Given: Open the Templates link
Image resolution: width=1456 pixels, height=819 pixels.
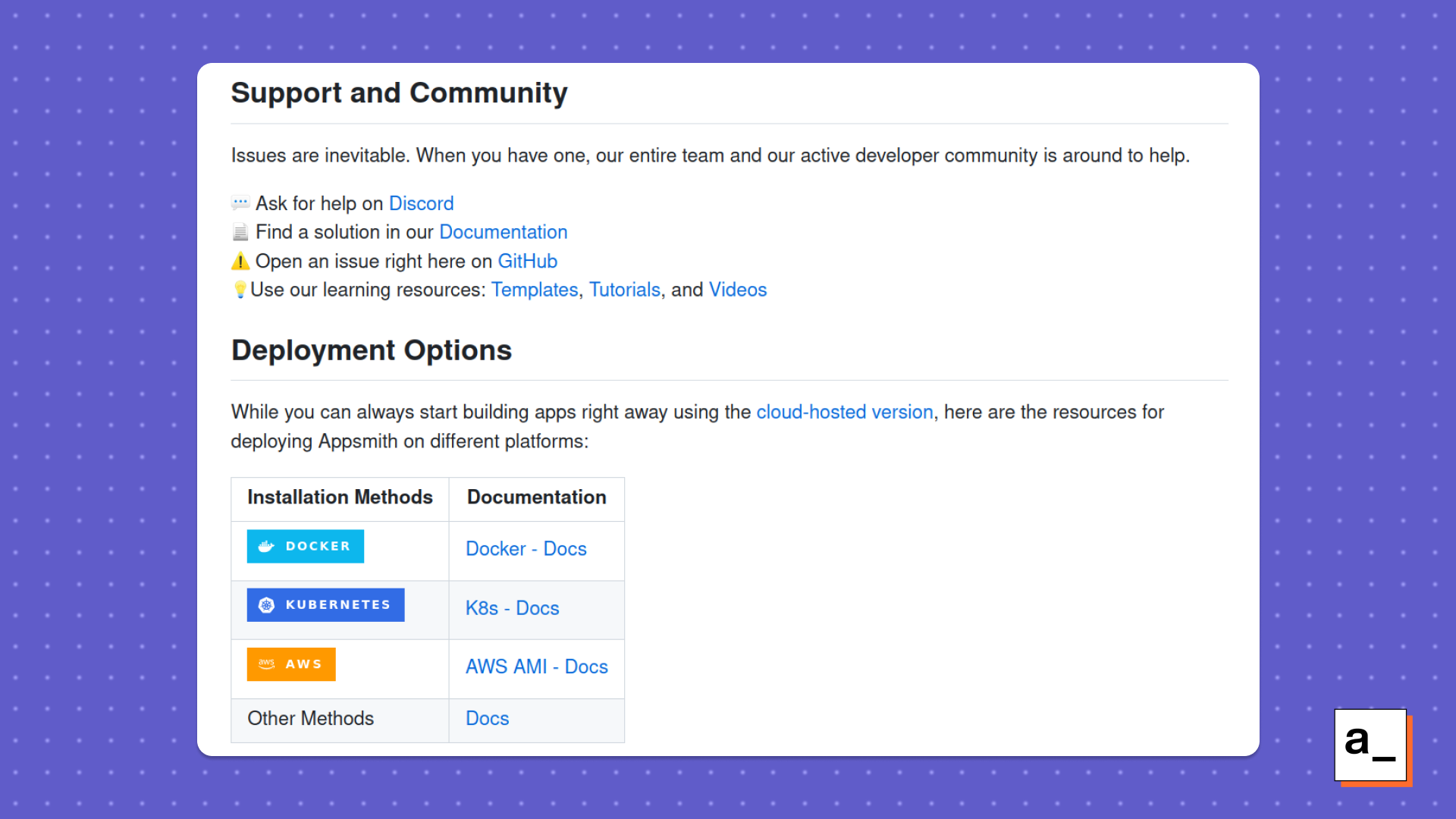Looking at the screenshot, I should [x=534, y=290].
